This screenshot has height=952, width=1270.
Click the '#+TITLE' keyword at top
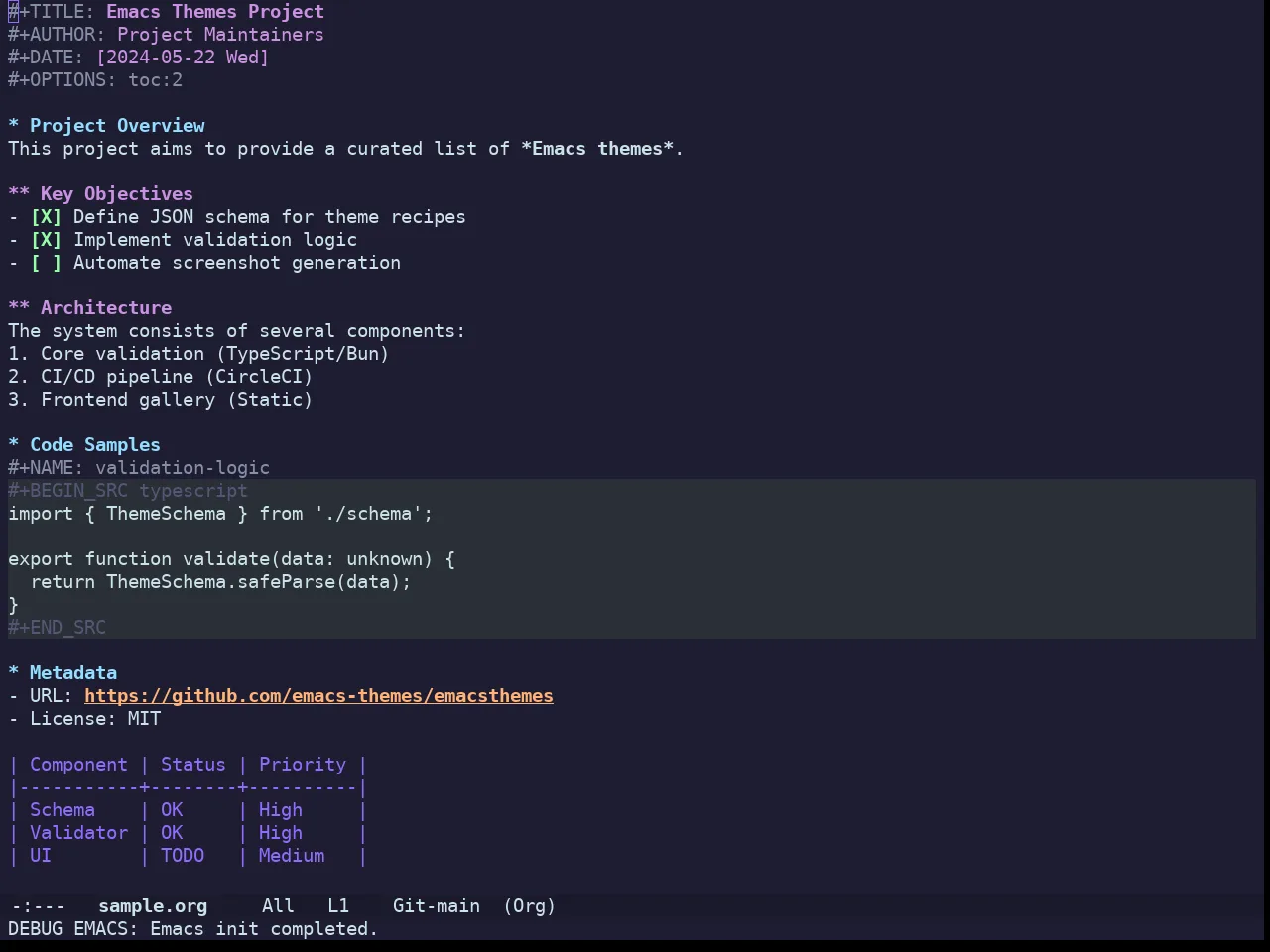(52, 12)
